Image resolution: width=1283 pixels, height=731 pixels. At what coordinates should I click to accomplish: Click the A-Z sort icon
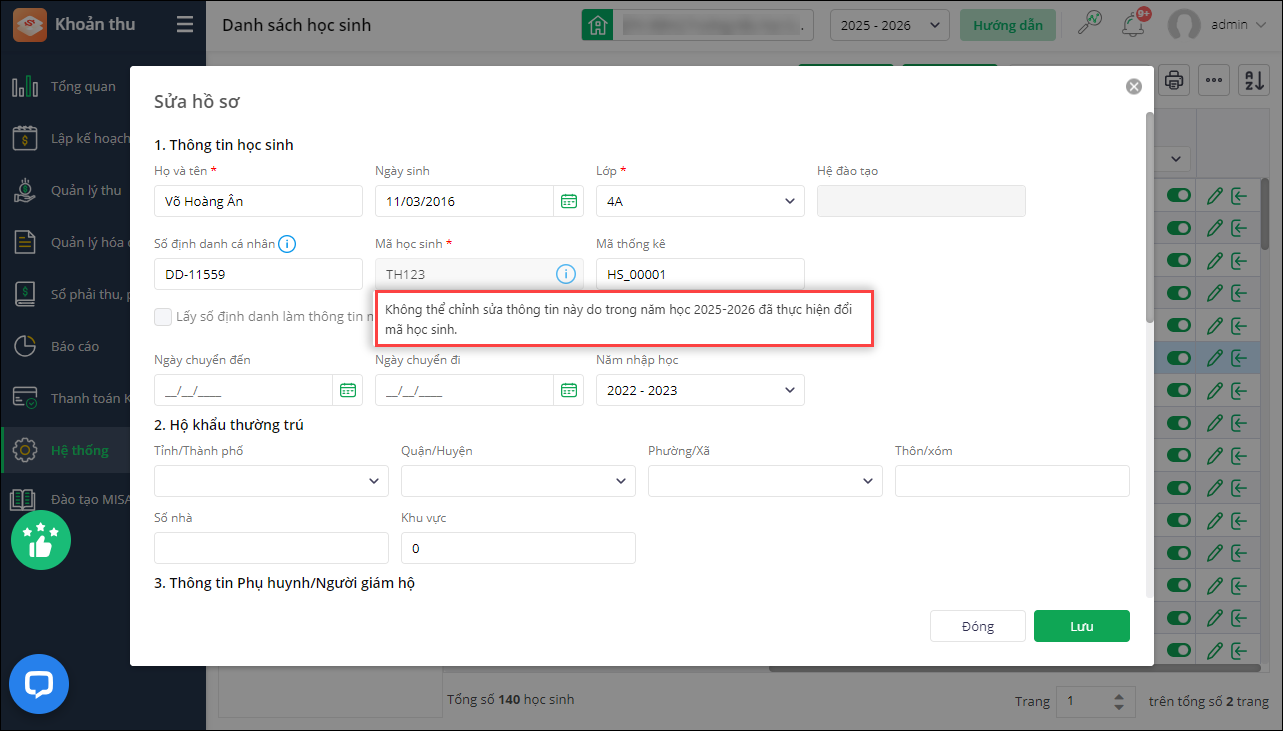(1254, 80)
